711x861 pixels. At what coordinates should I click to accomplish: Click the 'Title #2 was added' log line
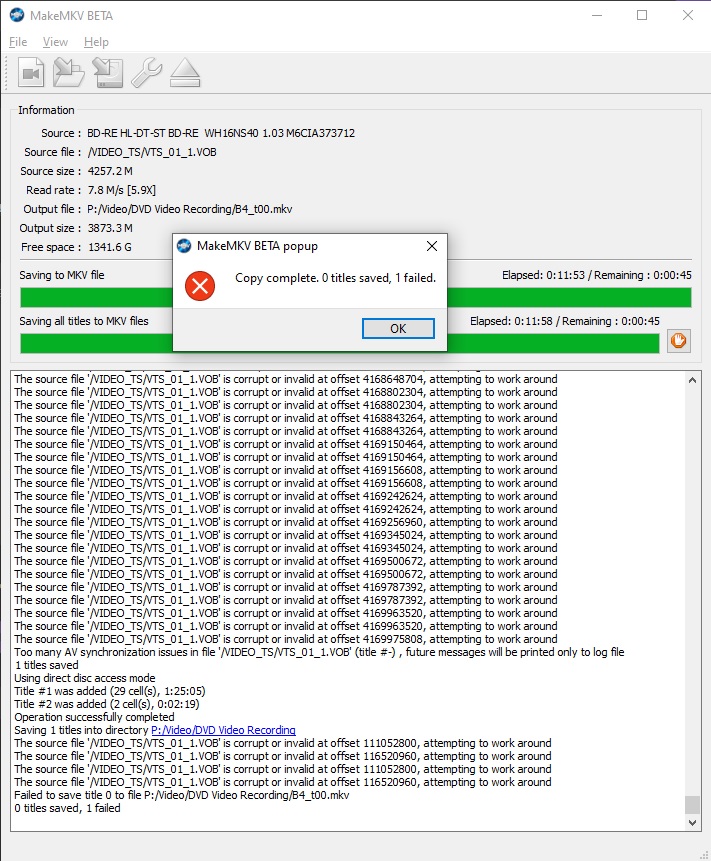pyautogui.click(x=107, y=704)
